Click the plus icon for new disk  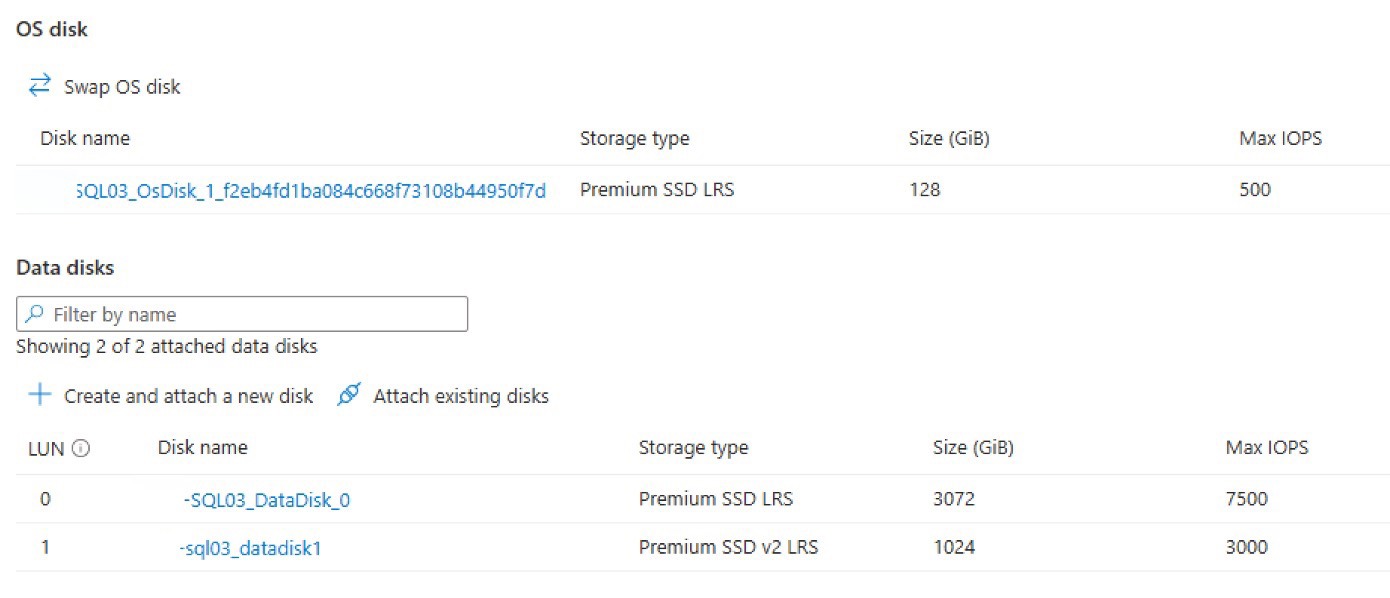pyautogui.click(x=39, y=395)
